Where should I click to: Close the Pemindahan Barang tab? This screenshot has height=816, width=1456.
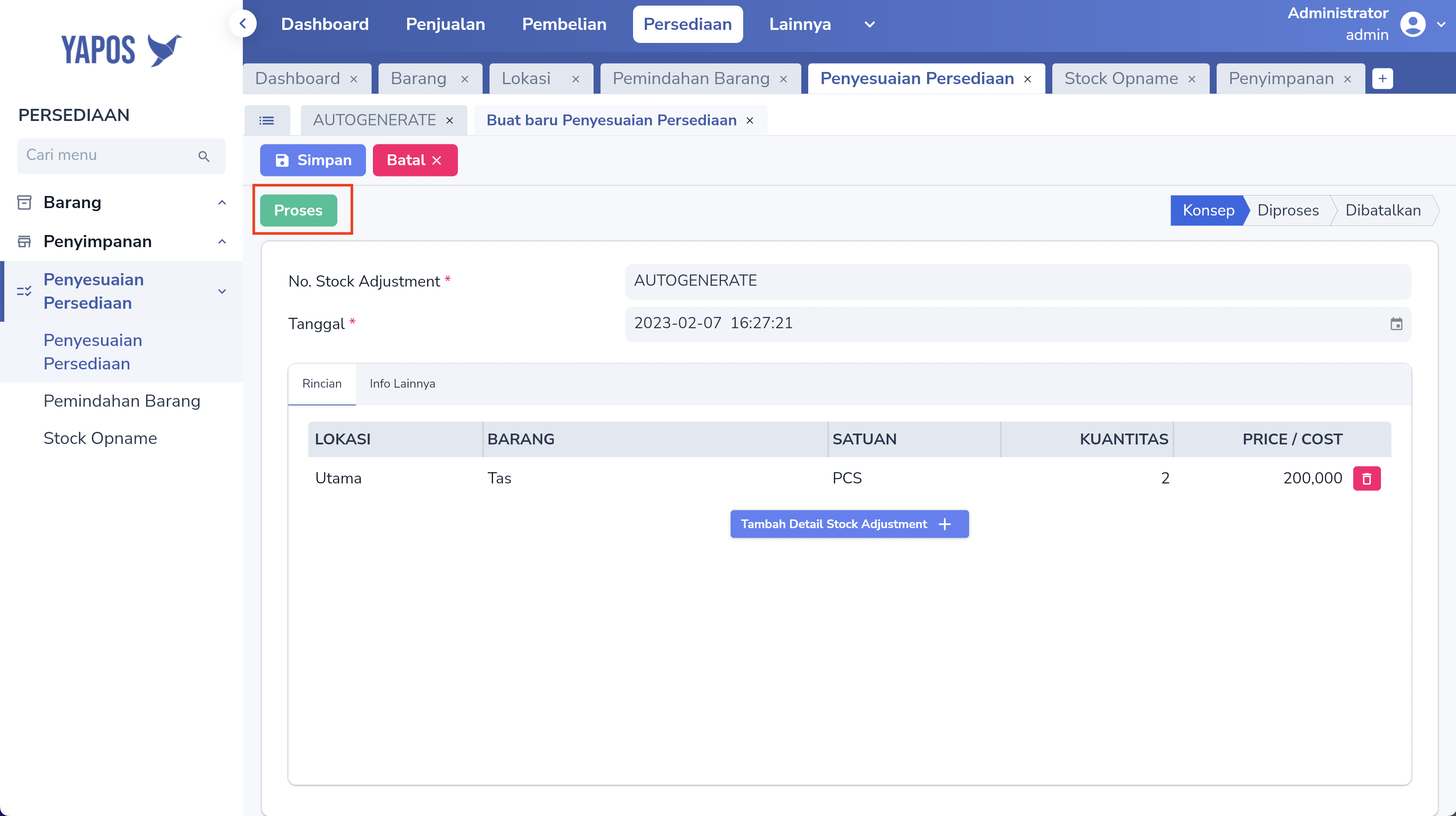click(783, 79)
